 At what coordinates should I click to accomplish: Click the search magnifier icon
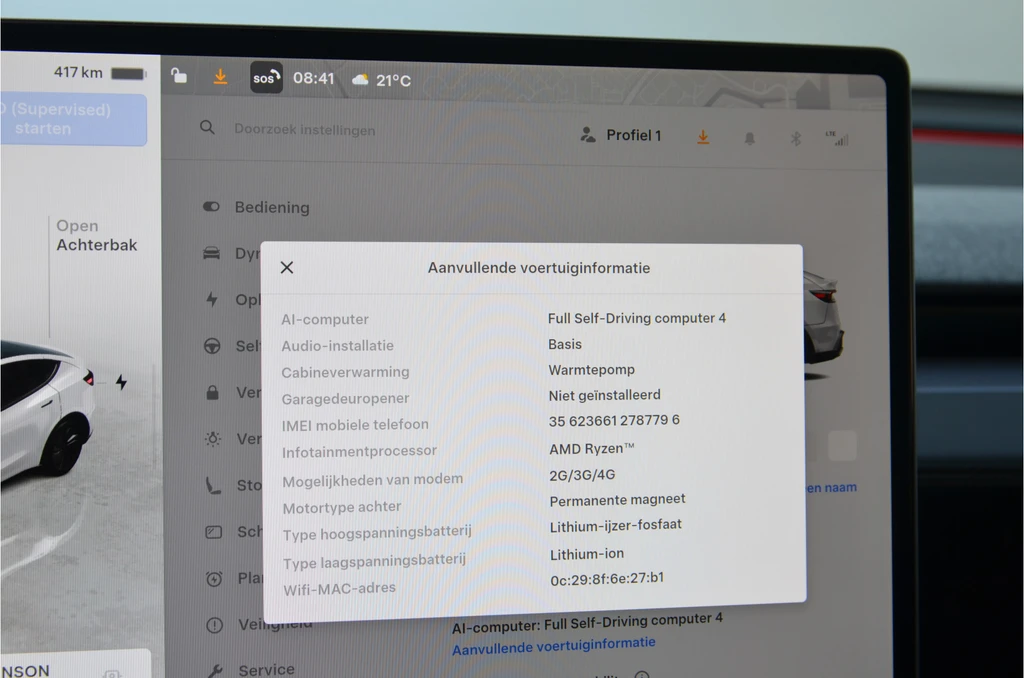[x=207, y=127]
